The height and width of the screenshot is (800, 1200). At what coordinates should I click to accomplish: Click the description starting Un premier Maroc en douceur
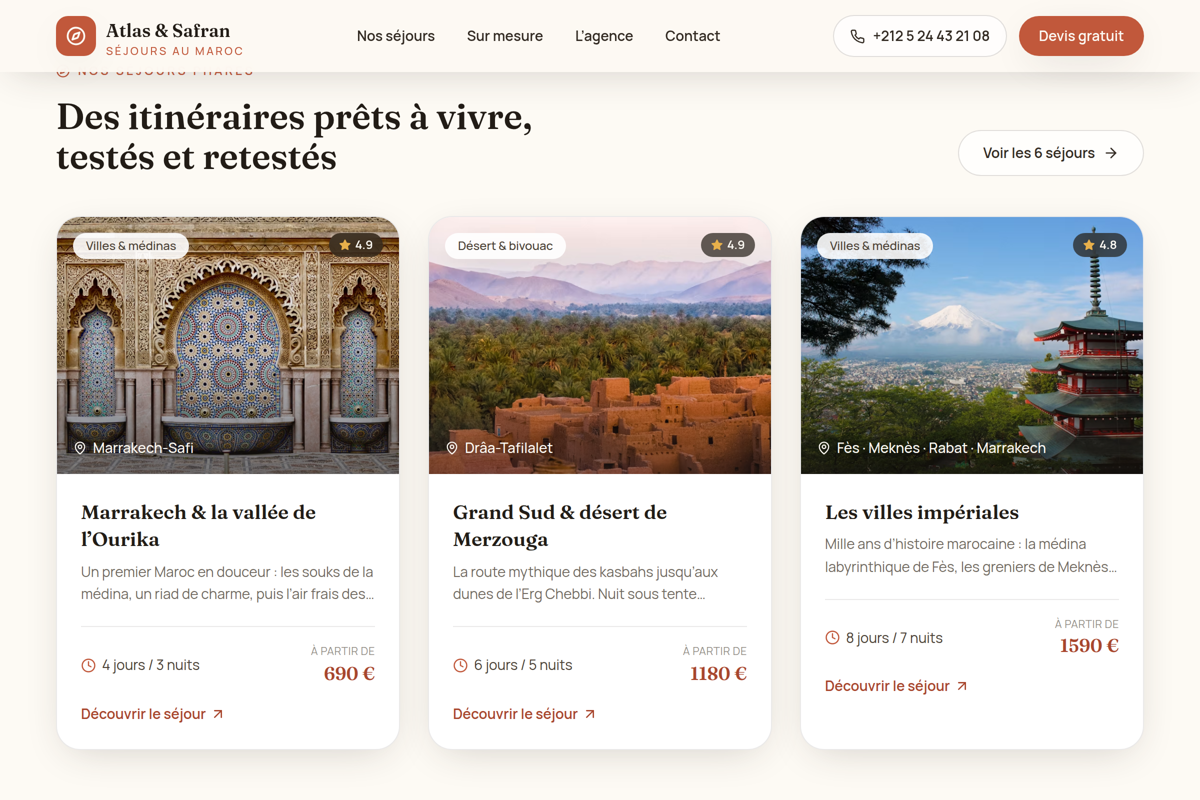pos(228,583)
